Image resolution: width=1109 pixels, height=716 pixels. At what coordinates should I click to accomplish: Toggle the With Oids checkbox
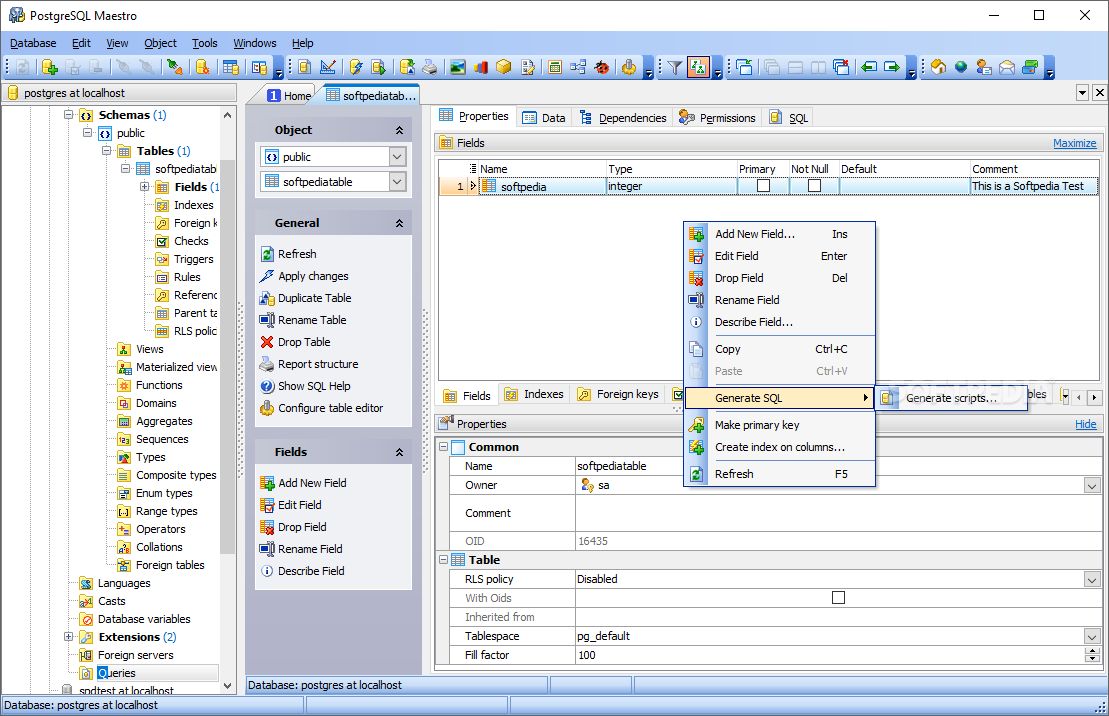(838, 598)
